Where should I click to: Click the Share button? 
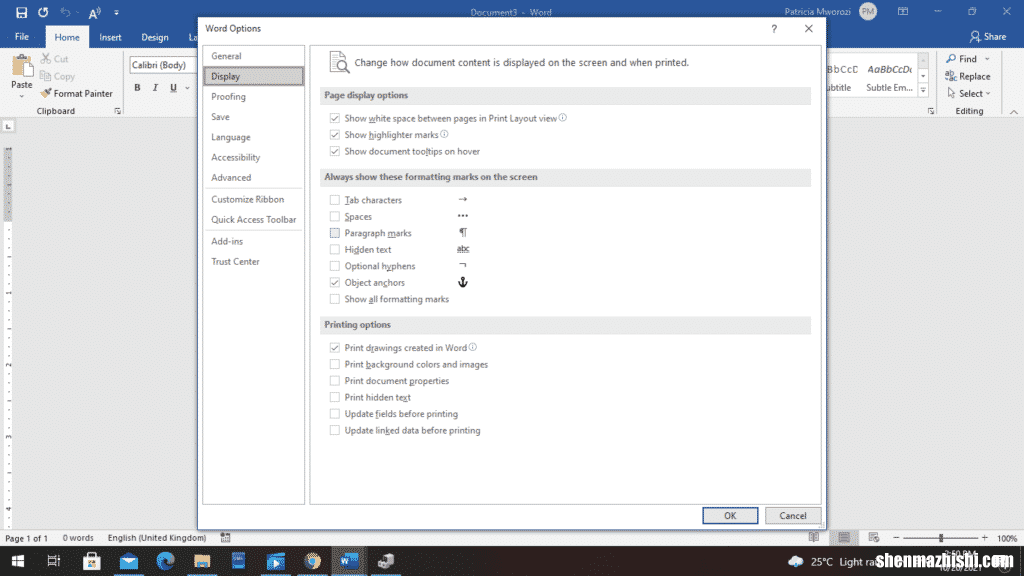pyautogui.click(x=988, y=37)
